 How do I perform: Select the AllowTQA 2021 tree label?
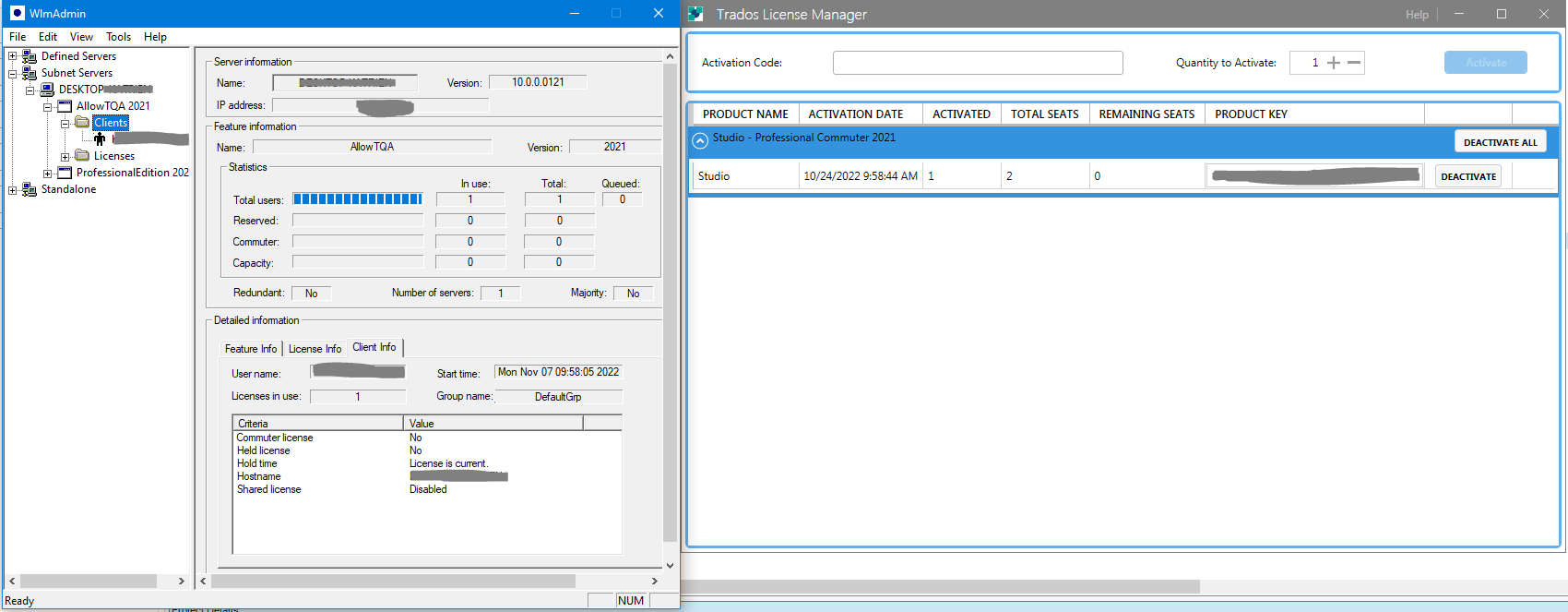[113, 106]
